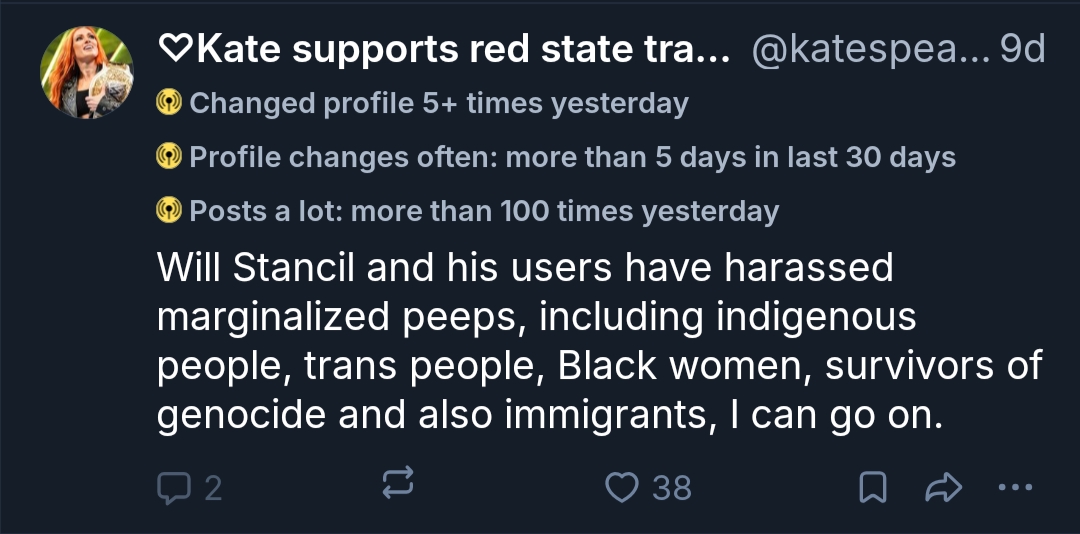Image resolution: width=1080 pixels, height=534 pixels.
Task: Share the post via the arrow icon
Action: (x=944, y=487)
